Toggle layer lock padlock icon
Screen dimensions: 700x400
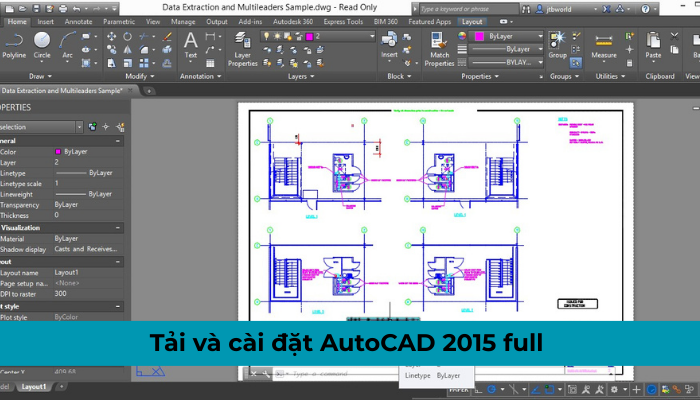coord(299,37)
